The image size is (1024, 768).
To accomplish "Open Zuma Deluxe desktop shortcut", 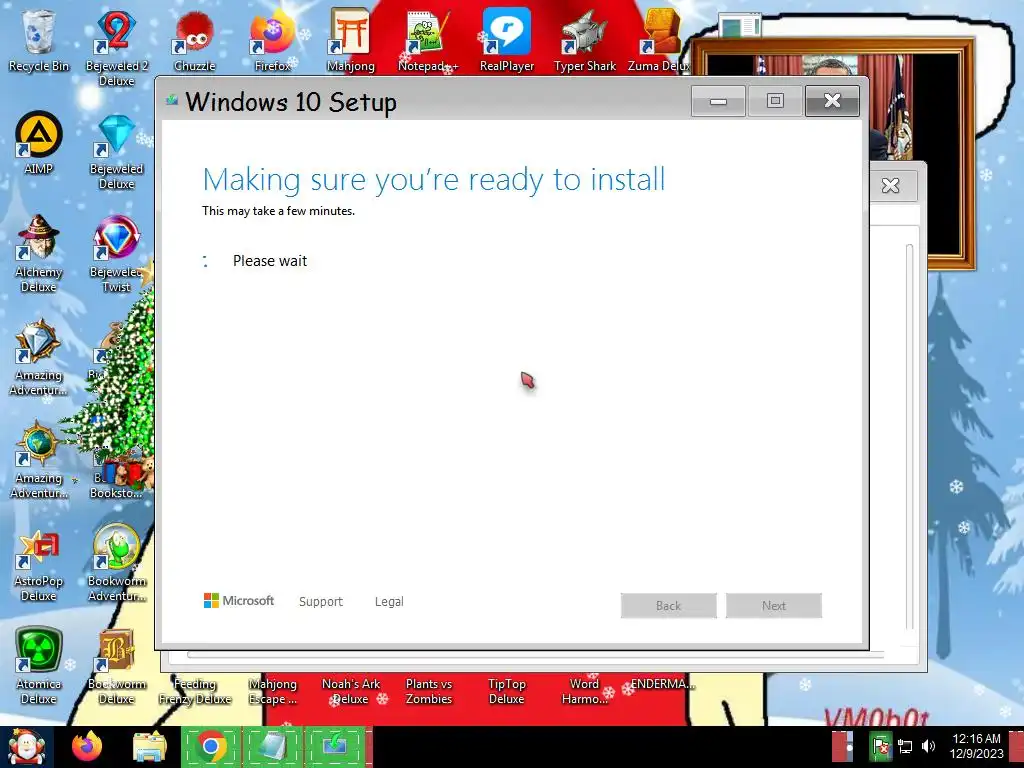I will (660, 41).
